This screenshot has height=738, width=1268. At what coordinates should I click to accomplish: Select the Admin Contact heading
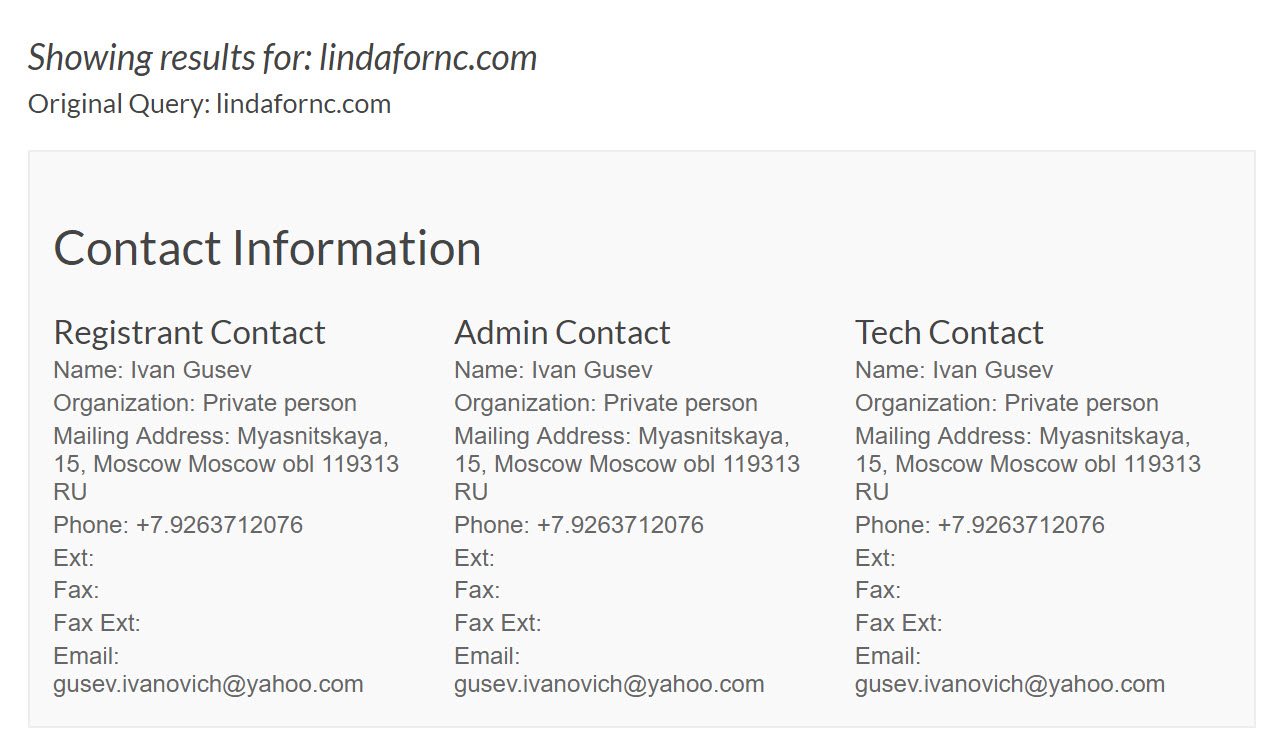point(562,332)
